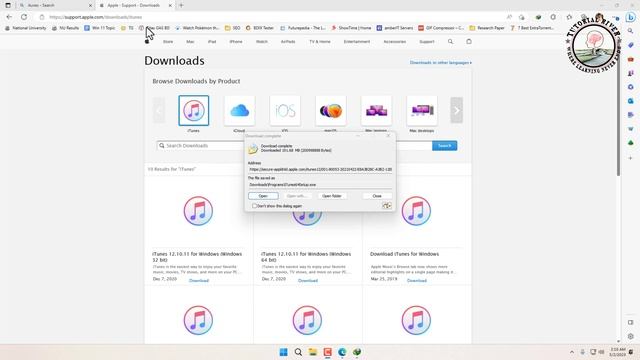Select the iCloud product icon
The height and width of the screenshot is (360, 640).
coord(239,111)
